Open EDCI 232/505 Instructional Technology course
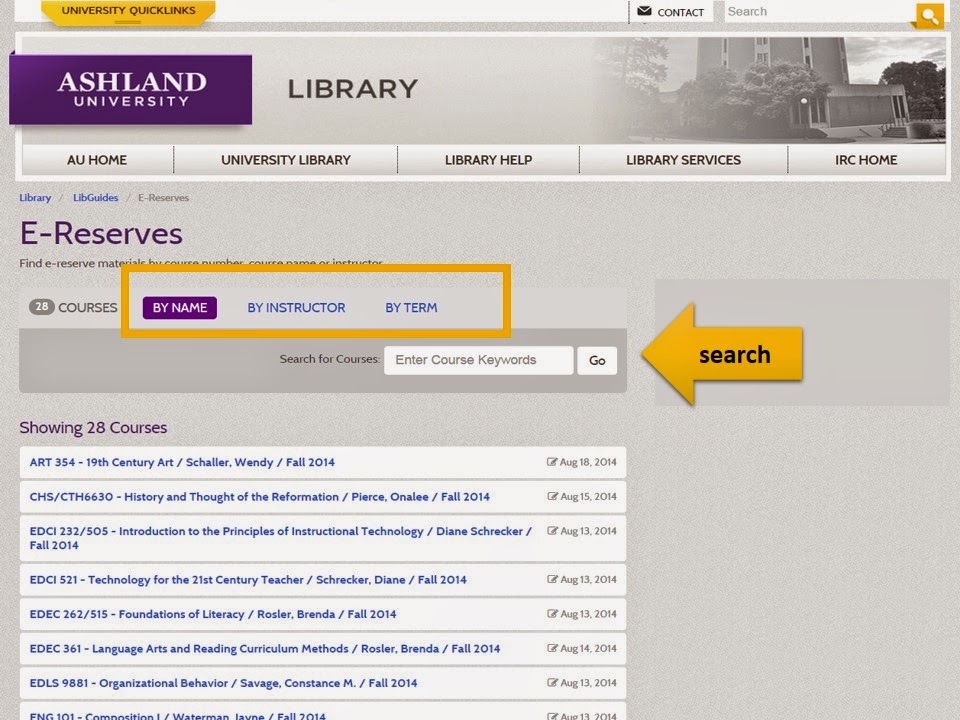This screenshot has height=720, width=960. [280, 538]
